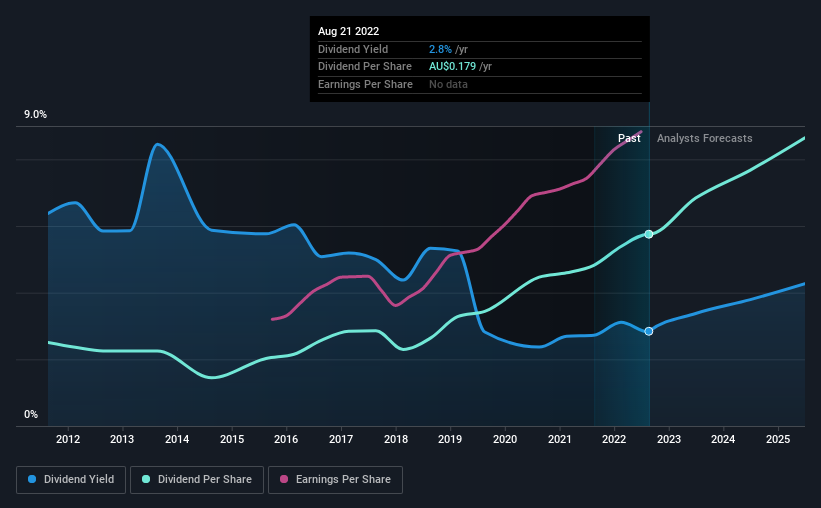This screenshot has width=821, height=508.
Task: Click the AU$0.179 Dividend Per Share value
Action: click(452, 67)
